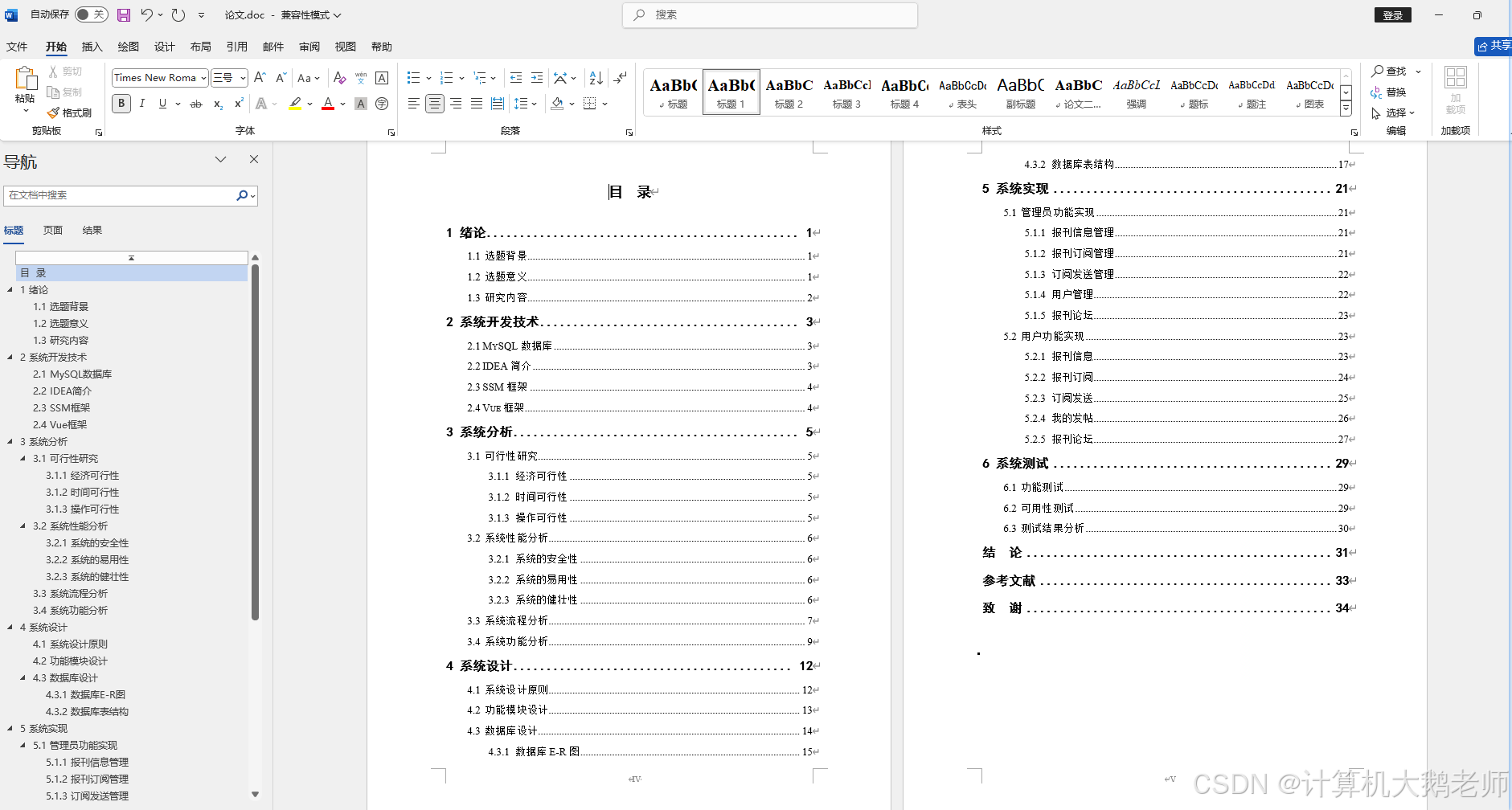
Task: Apply yellow text highlight color
Action: pyautogui.click(x=295, y=104)
